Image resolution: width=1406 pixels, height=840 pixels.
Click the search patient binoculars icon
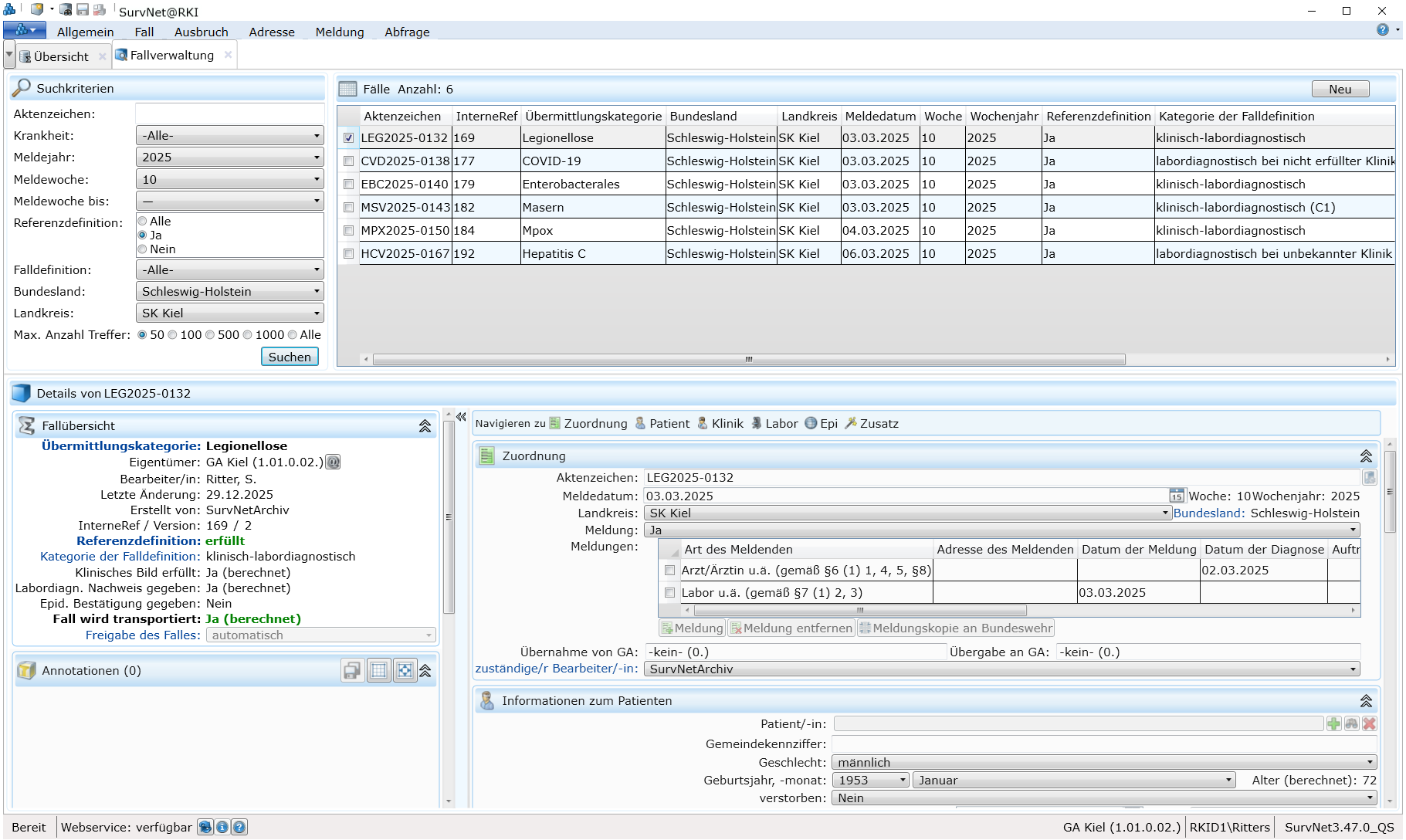click(x=1351, y=723)
